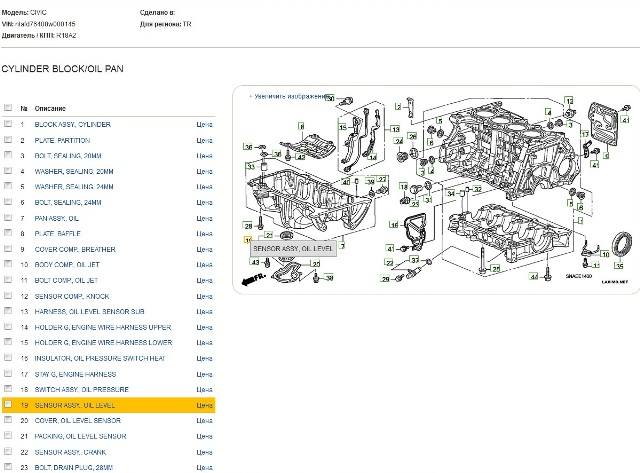Tick the checkbox for PLATE, PARTITION
The height and width of the screenshot is (473, 640).
click(x=8, y=140)
